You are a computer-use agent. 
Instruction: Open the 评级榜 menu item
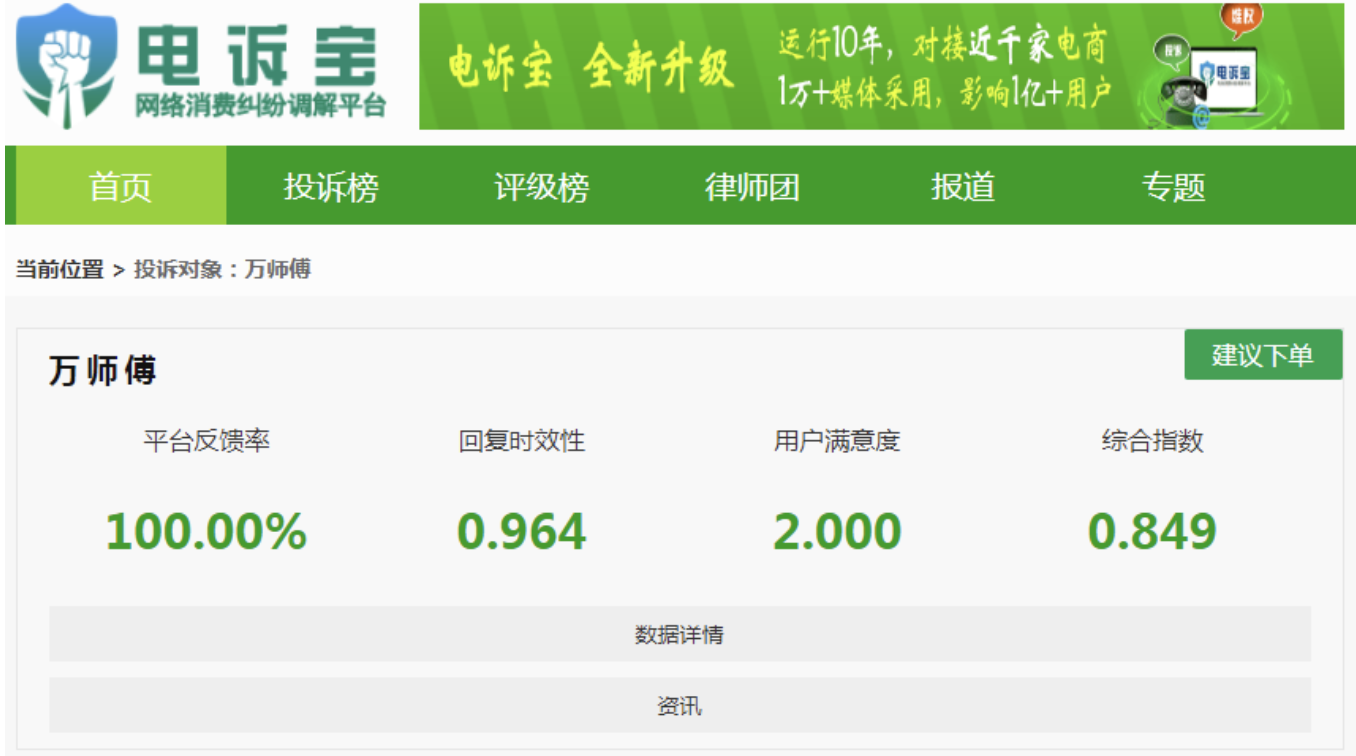(x=542, y=186)
